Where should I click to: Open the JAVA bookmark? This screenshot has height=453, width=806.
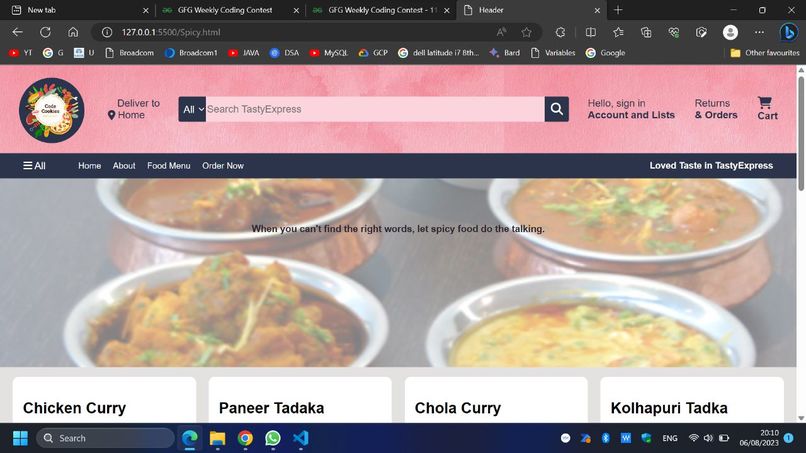(244, 52)
